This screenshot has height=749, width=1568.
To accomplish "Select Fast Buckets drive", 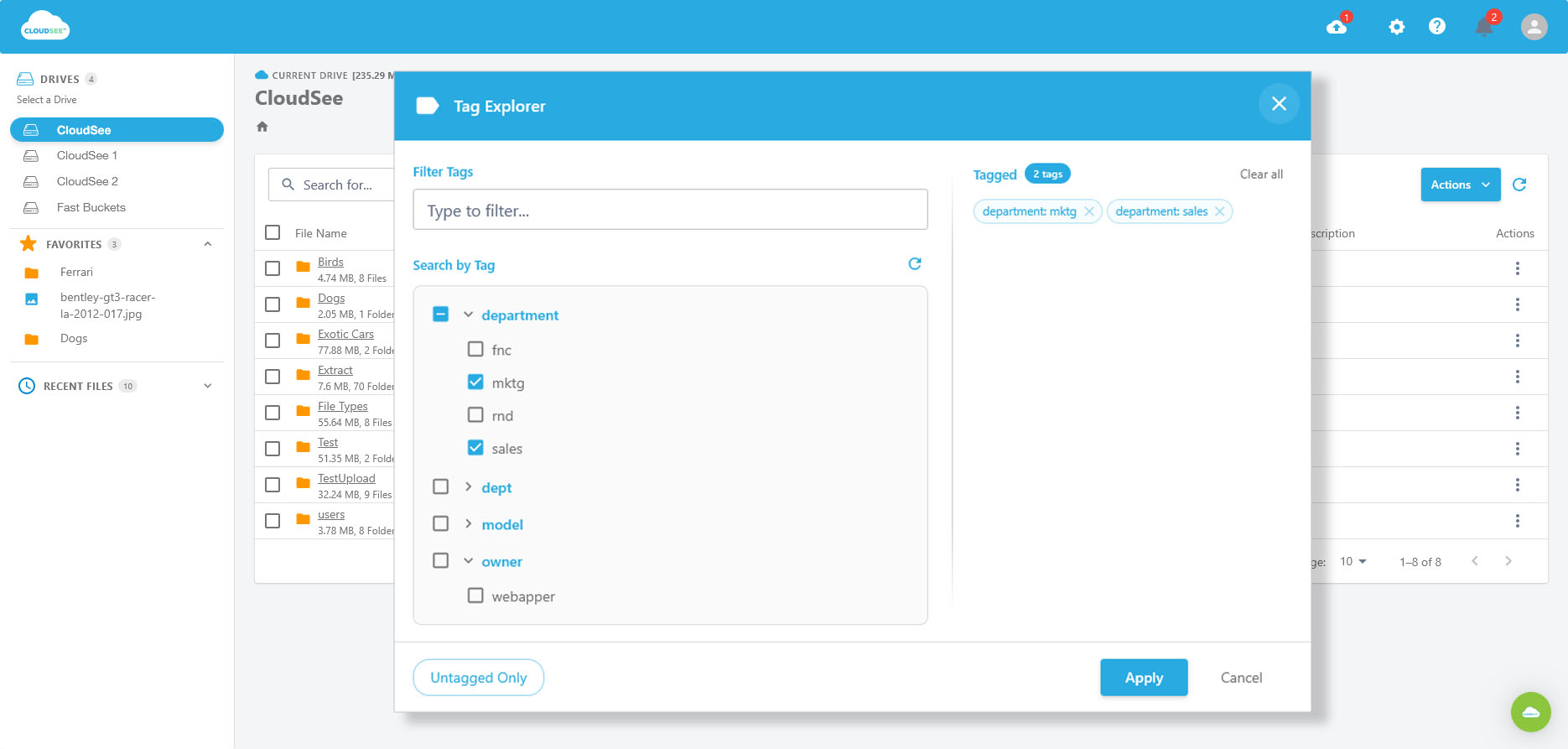I will [91, 207].
